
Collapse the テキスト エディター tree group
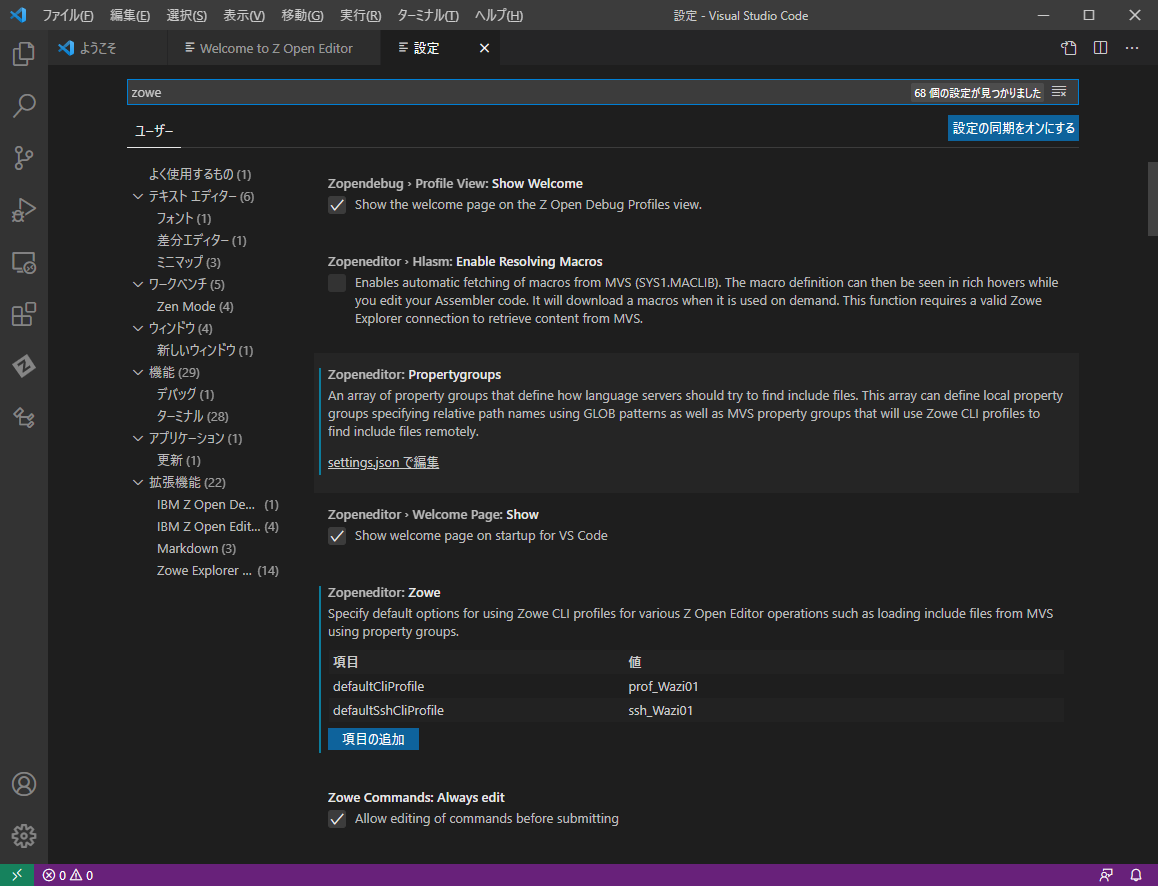(137, 196)
